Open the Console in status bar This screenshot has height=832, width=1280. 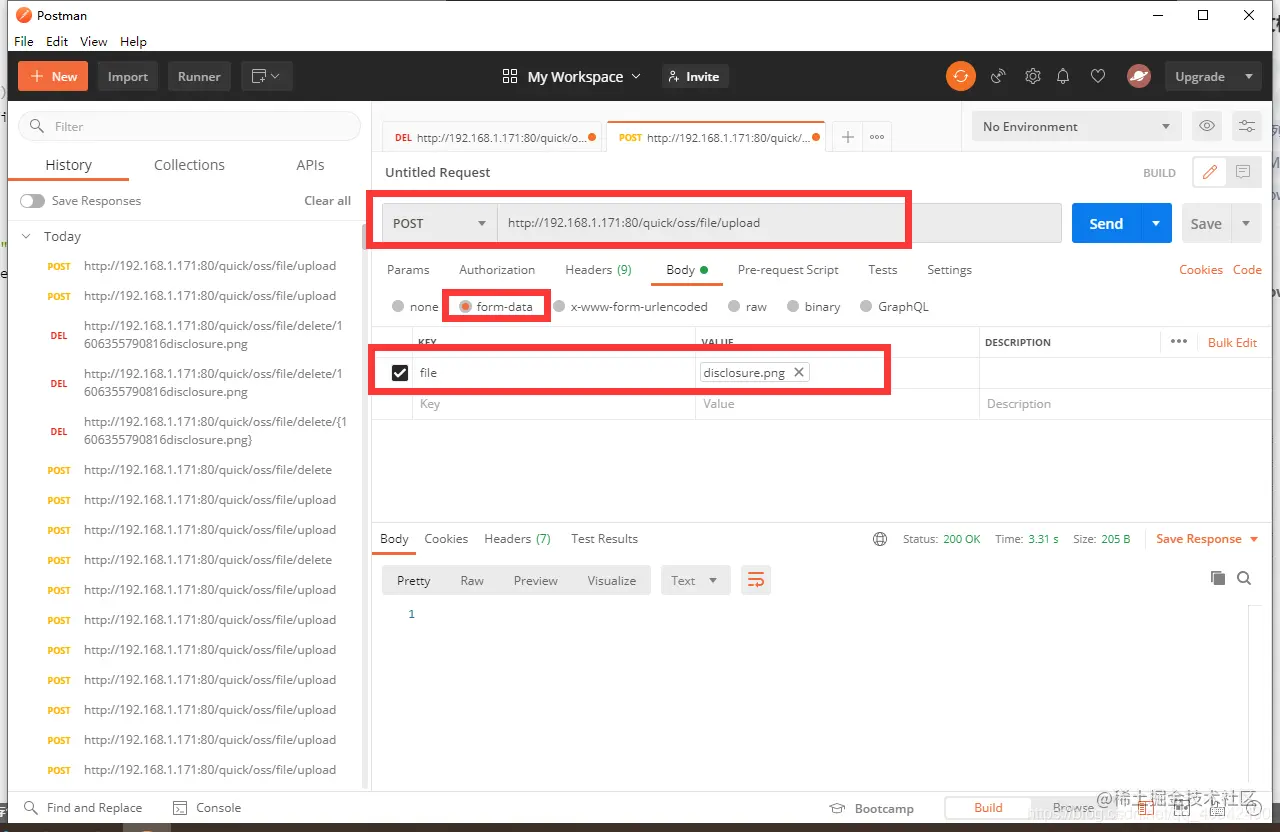pyautogui.click(x=207, y=808)
